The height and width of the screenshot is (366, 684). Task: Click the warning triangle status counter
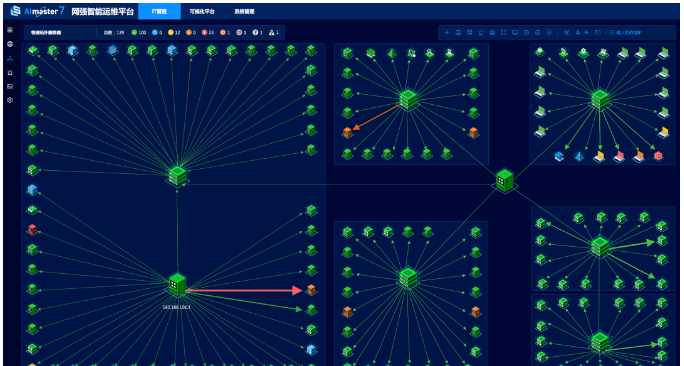[x=274, y=32]
